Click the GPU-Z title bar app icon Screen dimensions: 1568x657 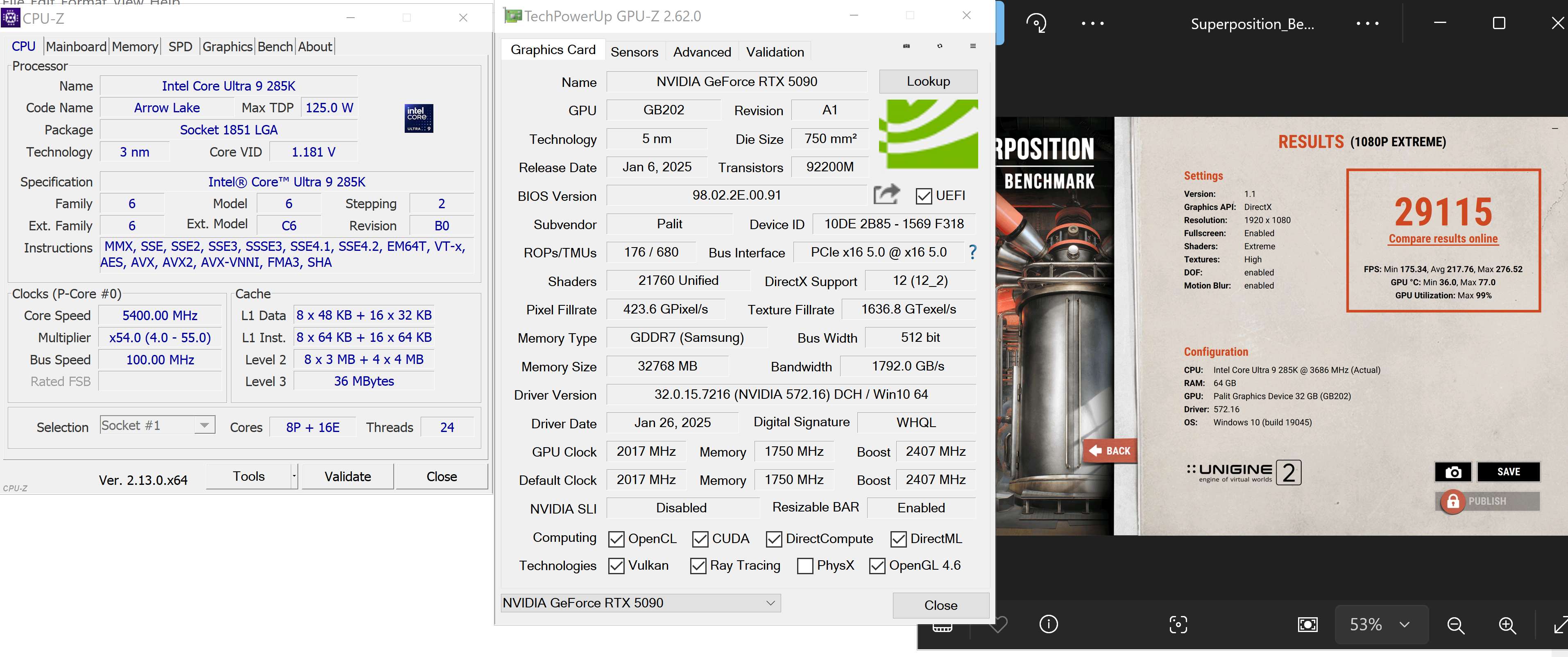click(x=512, y=16)
